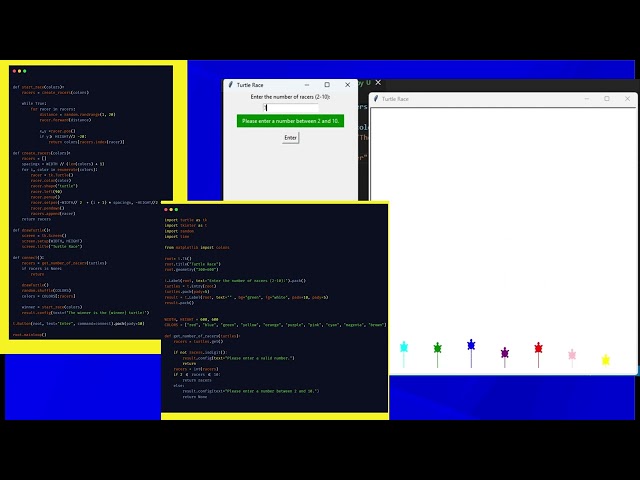Minimize the large Turtle Race canvas window
The image size is (640, 480).
click(x=587, y=99)
